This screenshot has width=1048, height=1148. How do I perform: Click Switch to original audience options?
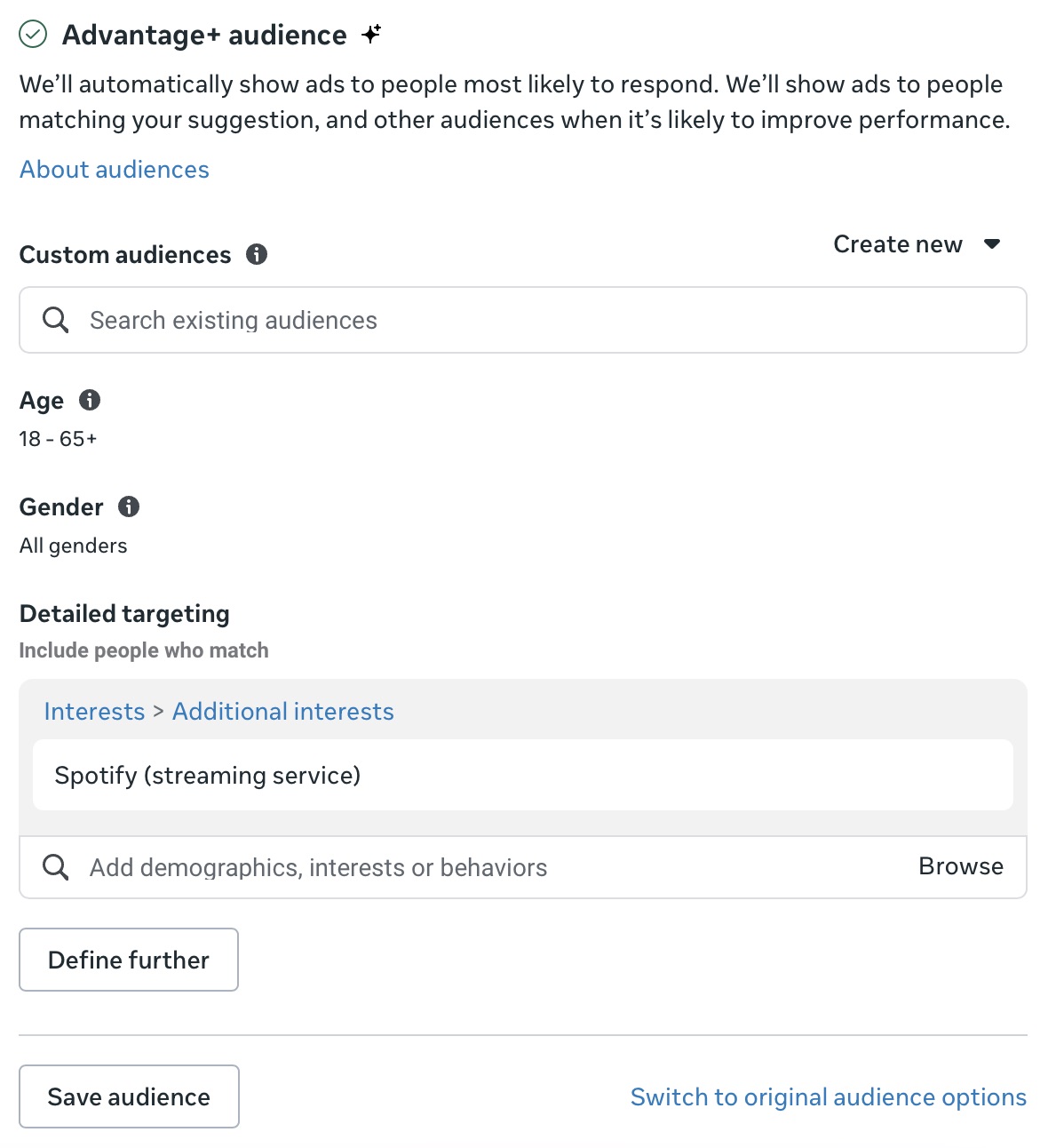point(828,1096)
